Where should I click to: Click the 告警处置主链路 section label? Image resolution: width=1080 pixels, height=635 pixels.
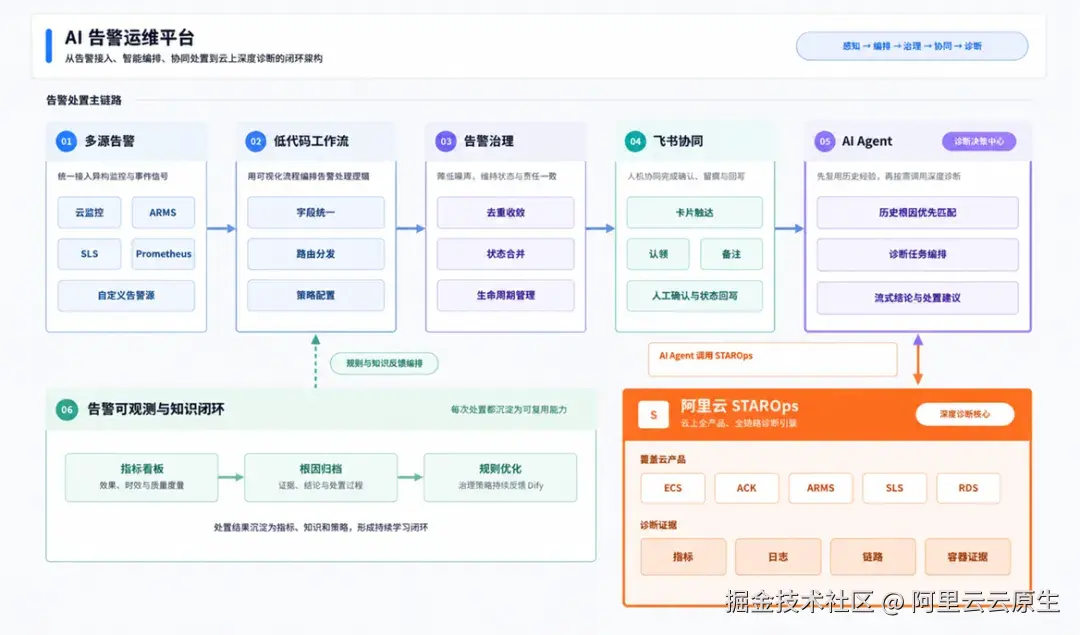(x=84, y=100)
